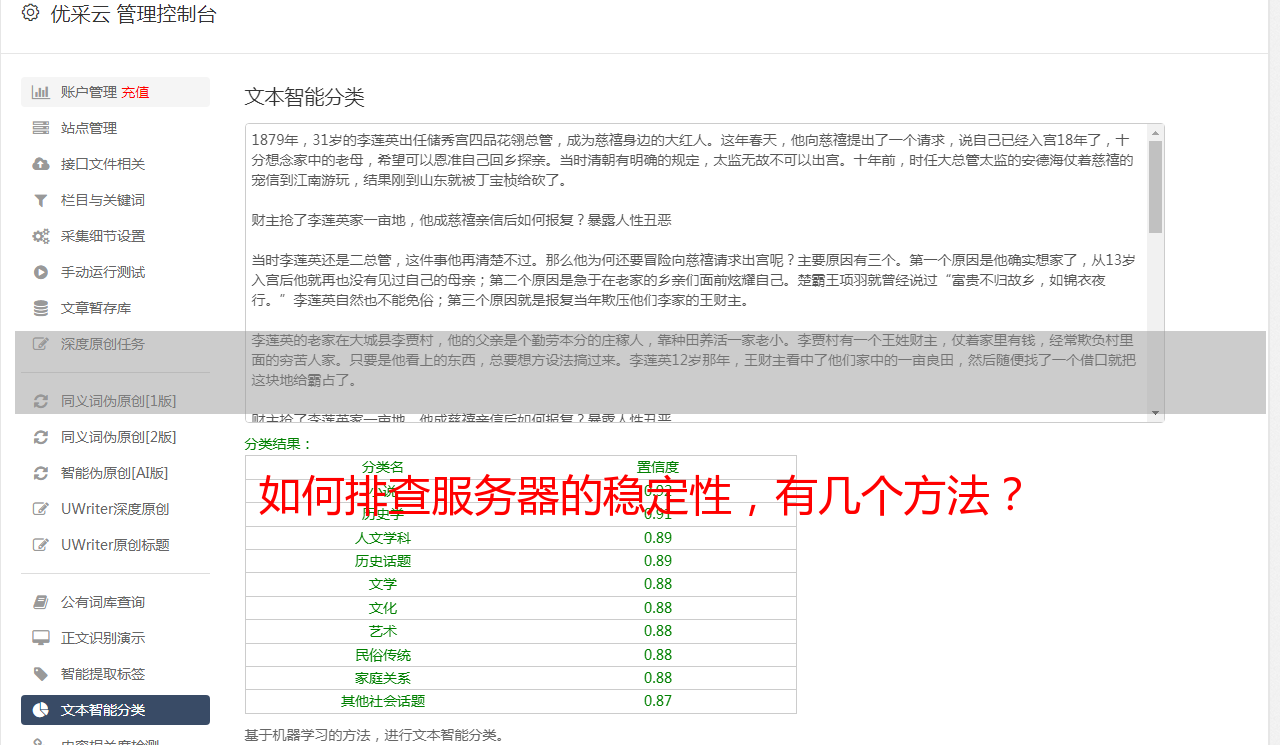Click the 文化 category cell

coord(383,608)
